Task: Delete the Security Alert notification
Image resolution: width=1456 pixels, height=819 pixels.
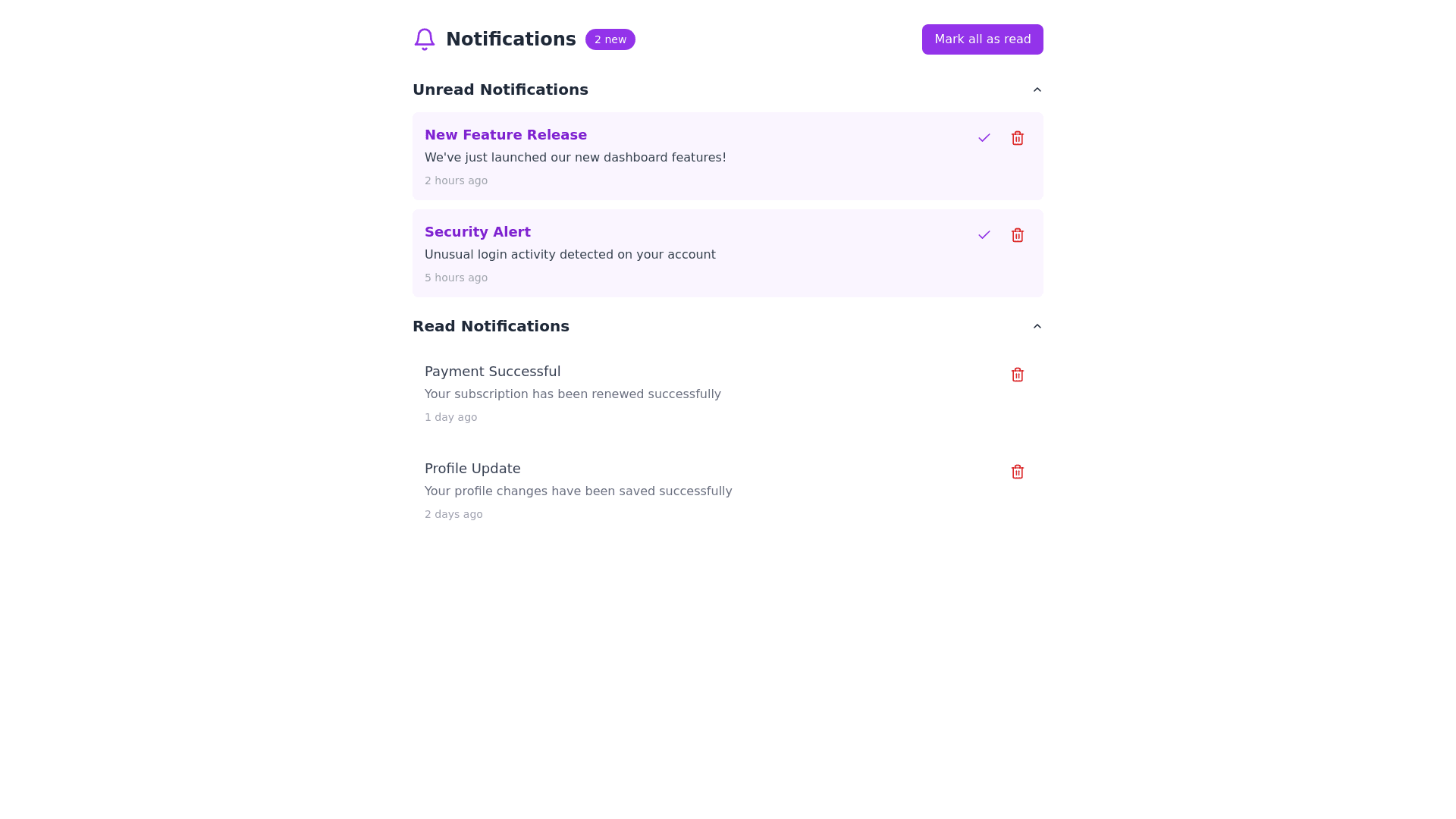Action: coord(1018,235)
